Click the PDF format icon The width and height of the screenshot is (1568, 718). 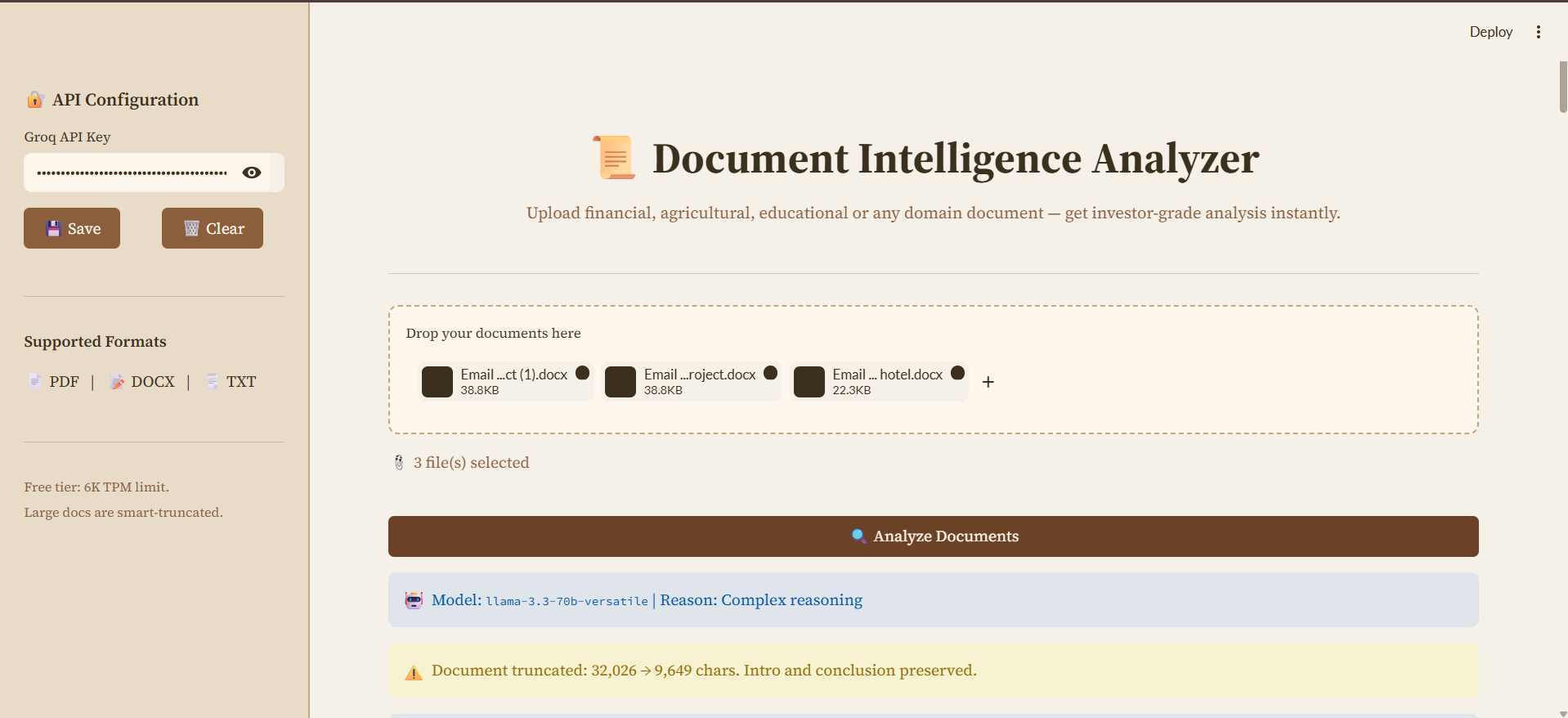pyautogui.click(x=35, y=381)
